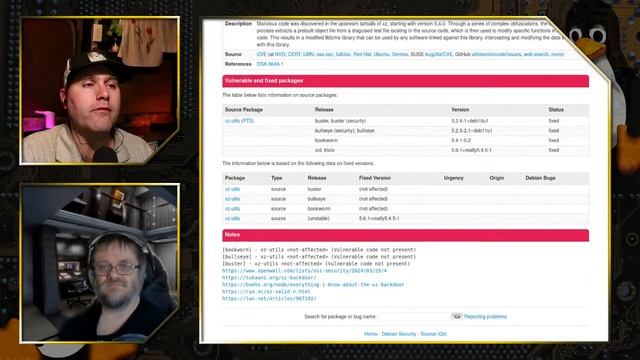Open the Reporting problems link
Image resolution: width=640 pixels, height=360 pixels.
point(485,317)
